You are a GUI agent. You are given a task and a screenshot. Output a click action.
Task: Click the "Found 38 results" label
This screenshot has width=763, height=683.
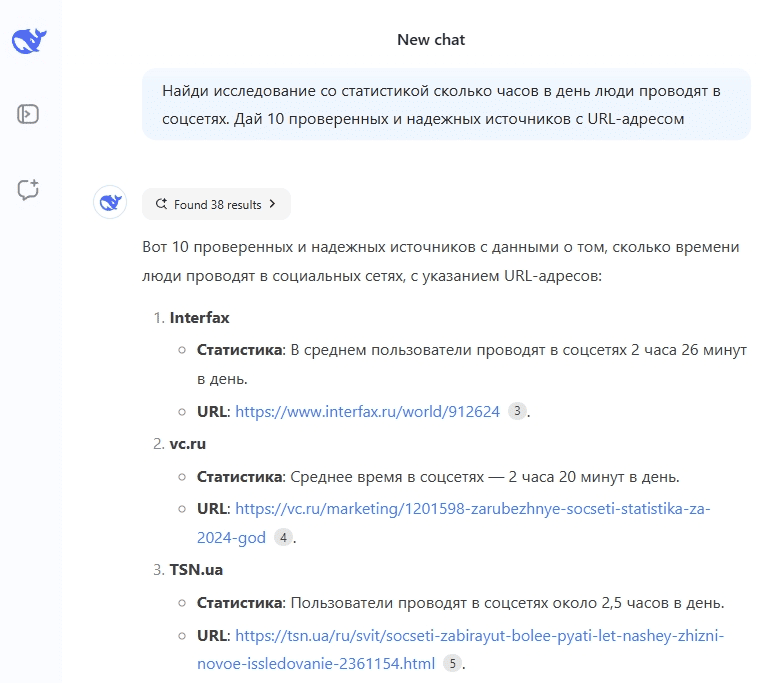tap(217, 204)
